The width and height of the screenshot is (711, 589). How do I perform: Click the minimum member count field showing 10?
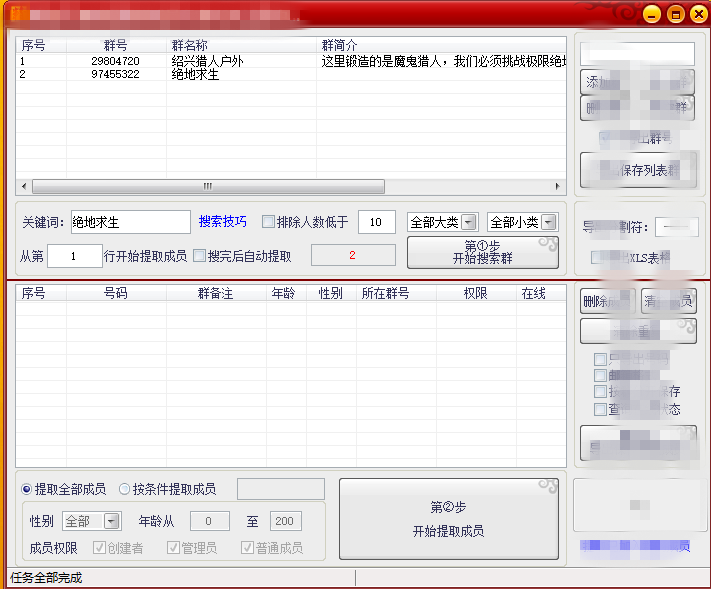pyautogui.click(x=376, y=222)
